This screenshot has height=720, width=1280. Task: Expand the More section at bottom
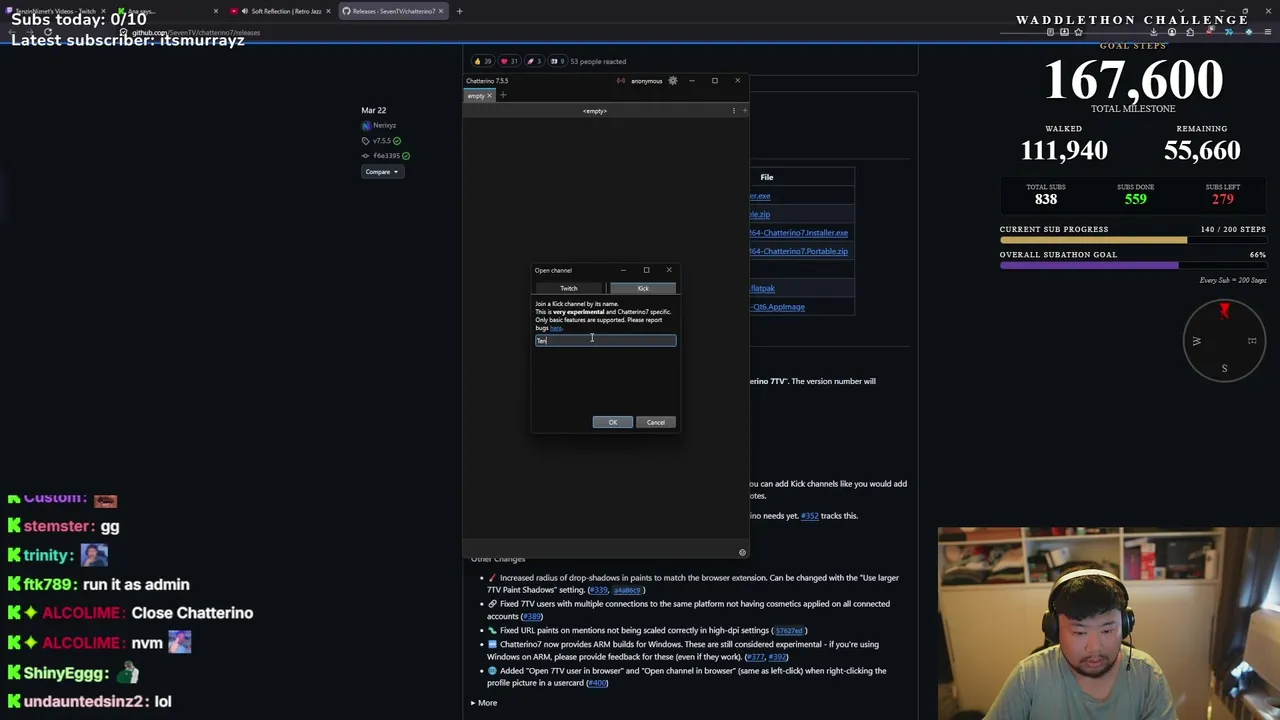pos(484,703)
